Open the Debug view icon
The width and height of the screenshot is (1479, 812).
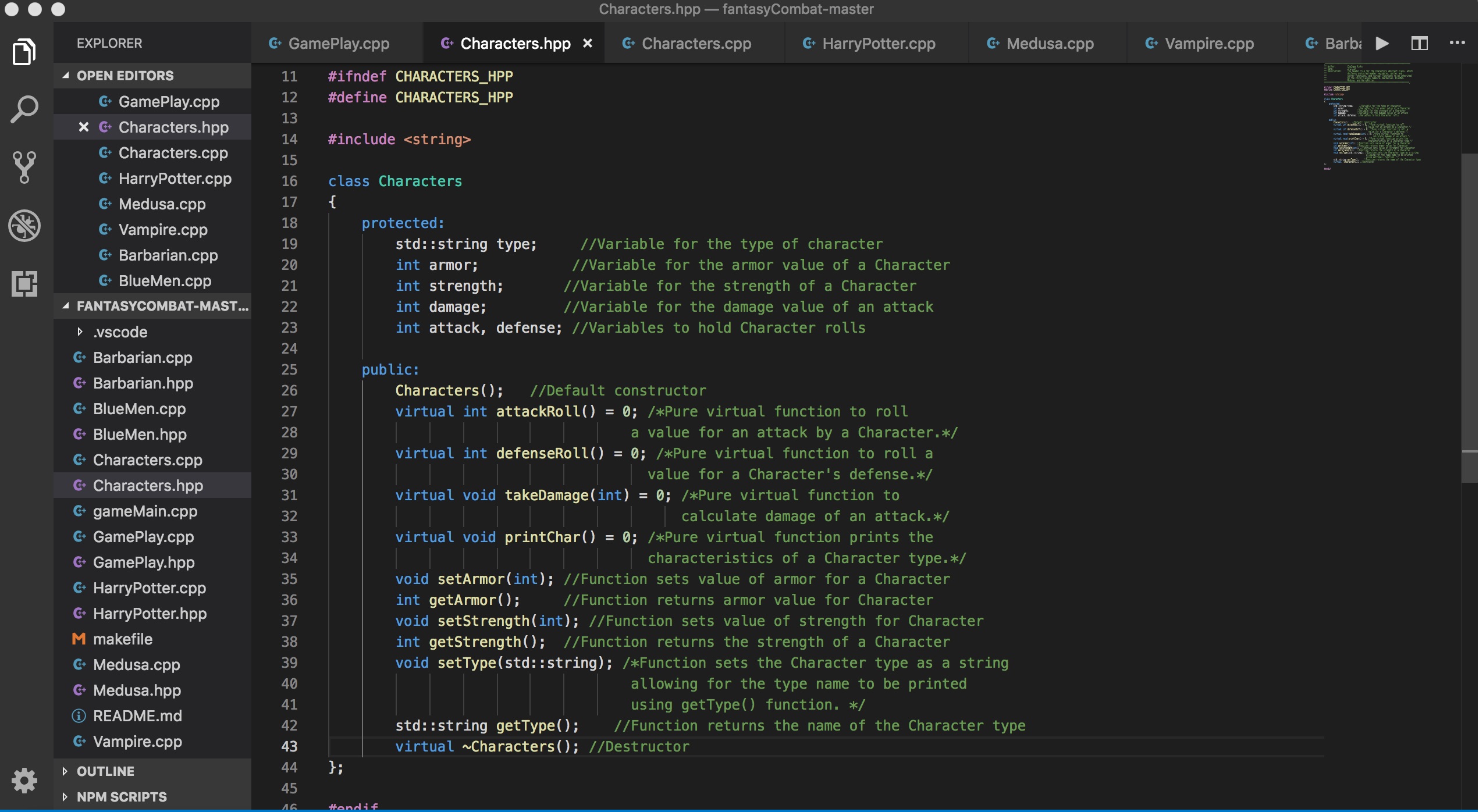24,226
